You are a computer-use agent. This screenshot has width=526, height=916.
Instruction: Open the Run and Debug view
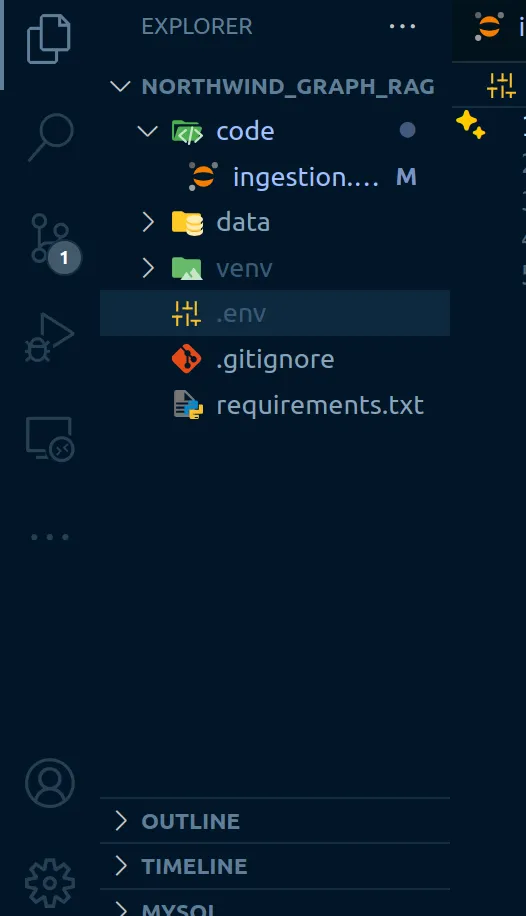click(x=49, y=338)
